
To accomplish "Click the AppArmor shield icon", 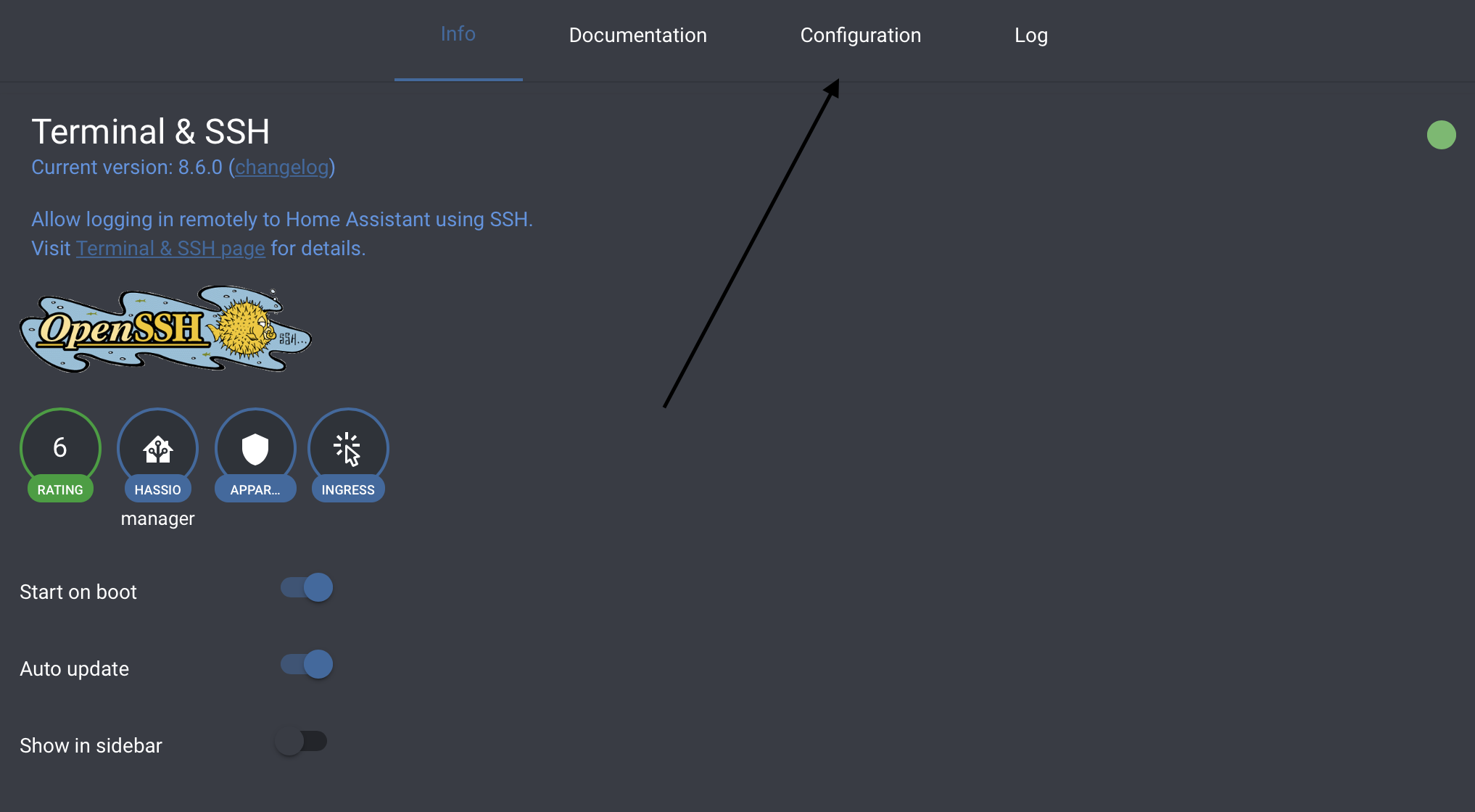I will click(255, 449).
